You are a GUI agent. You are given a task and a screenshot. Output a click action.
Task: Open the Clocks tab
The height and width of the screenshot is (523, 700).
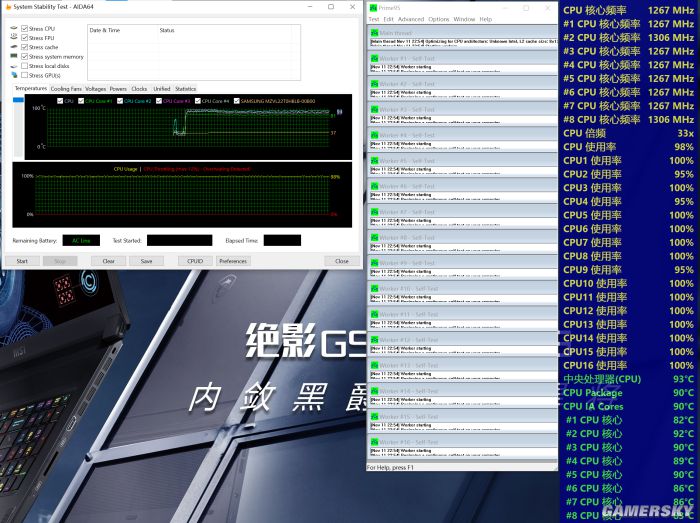[x=139, y=89]
